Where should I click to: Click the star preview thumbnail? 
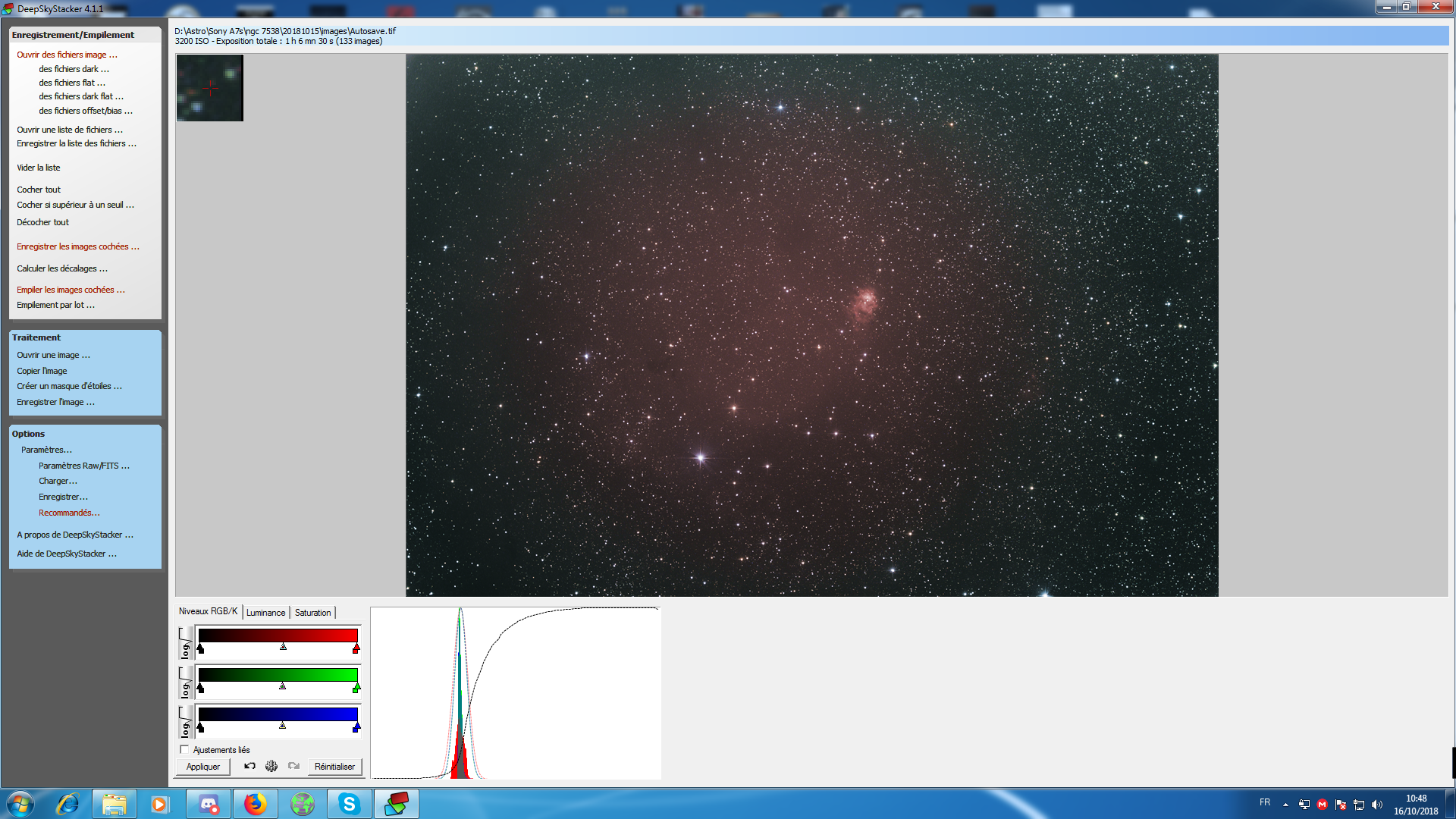tap(210, 88)
